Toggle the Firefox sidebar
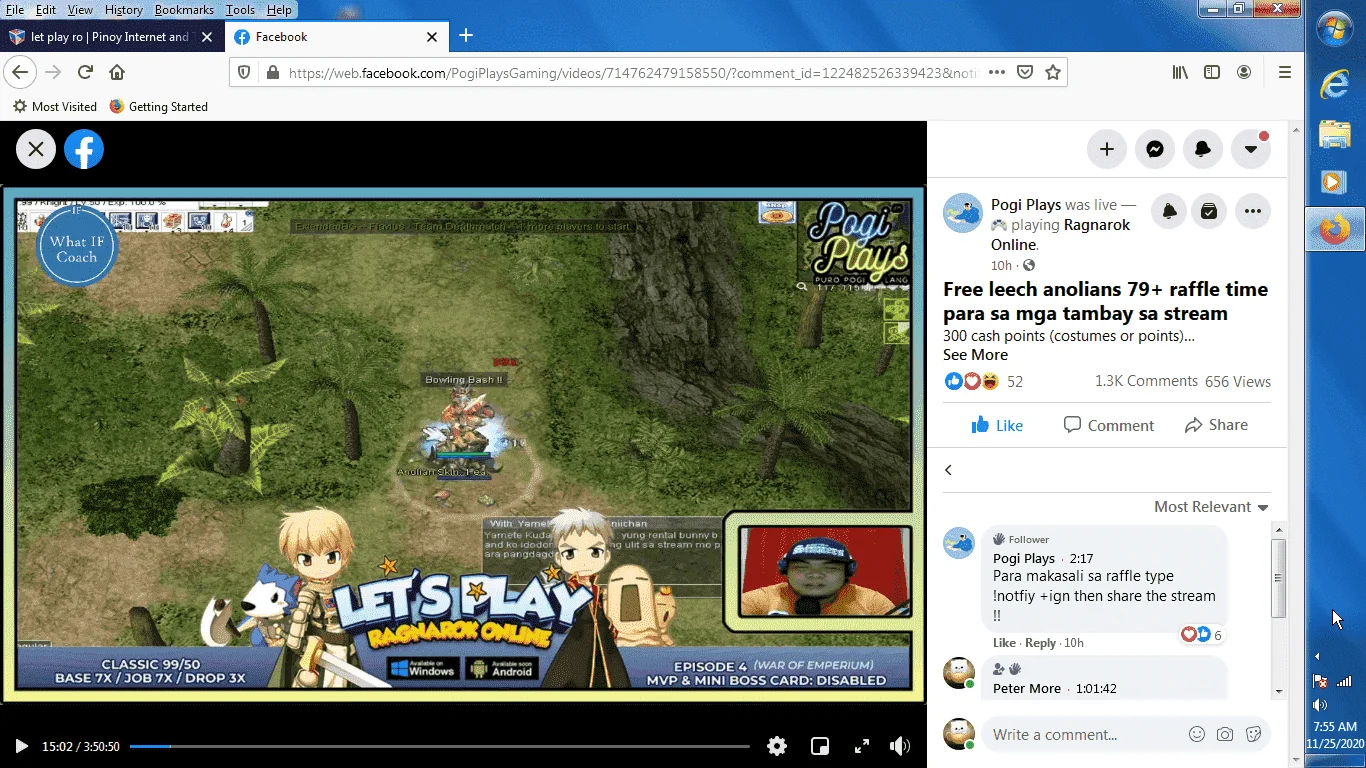1366x768 pixels. click(1212, 72)
